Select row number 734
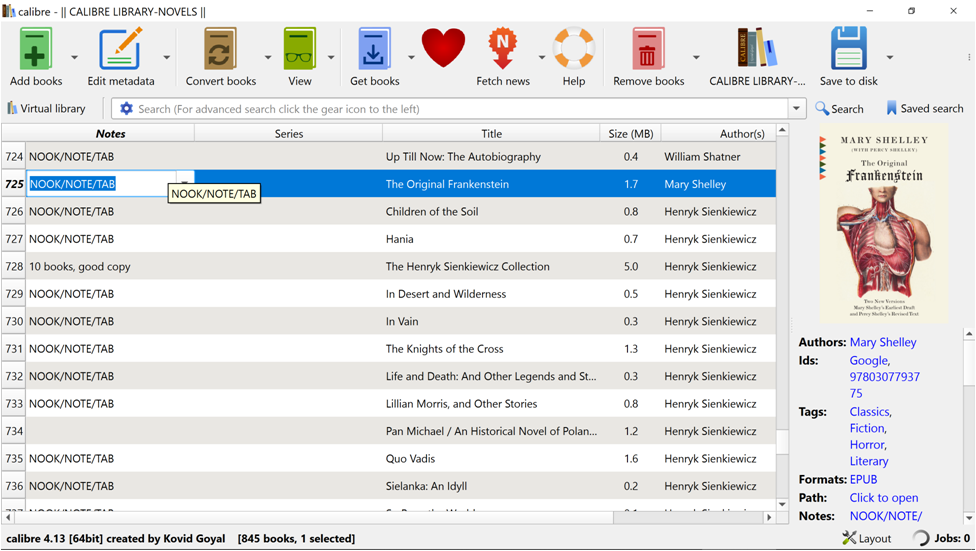Image resolution: width=976 pixels, height=551 pixels. click(x=14, y=431)
